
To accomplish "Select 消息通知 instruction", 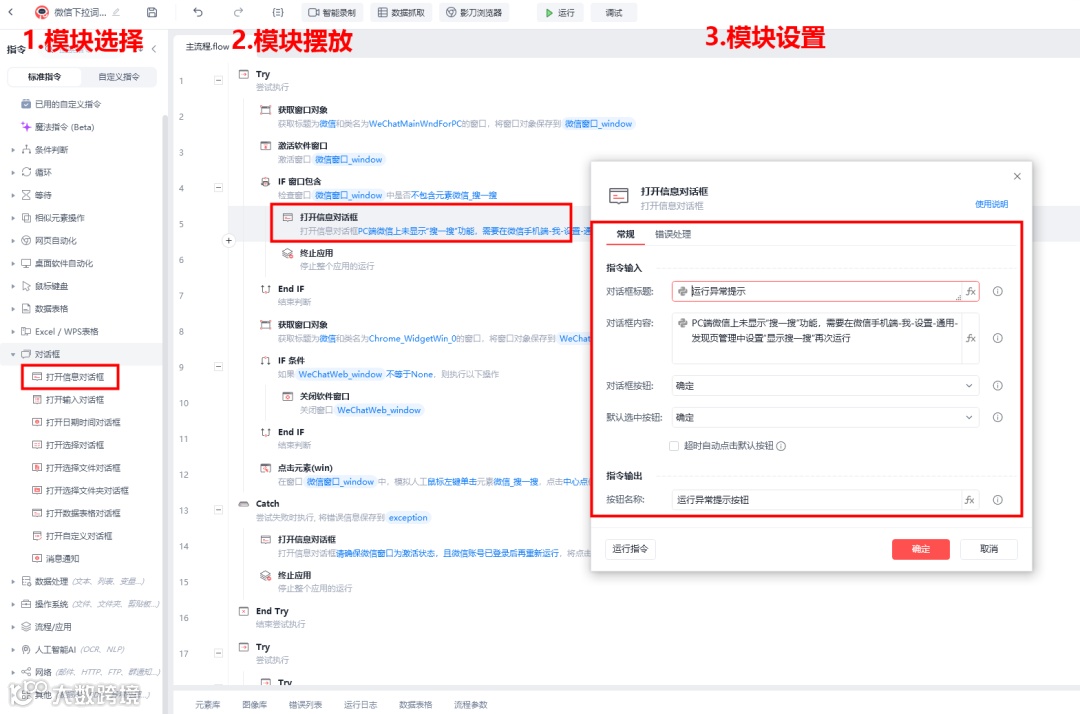I will click(x=56, y=558).
